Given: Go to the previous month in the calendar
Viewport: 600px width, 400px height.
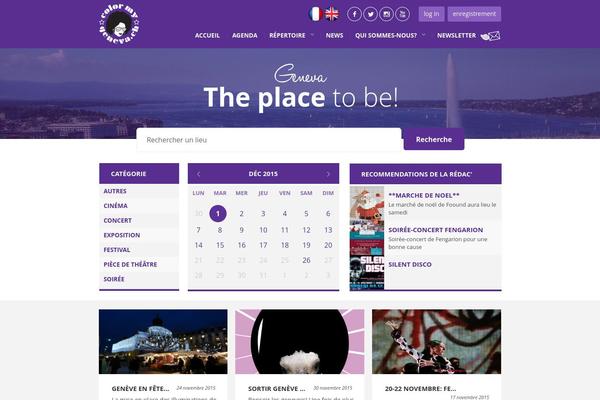Looking at the screenshot, I should [198, 174].
